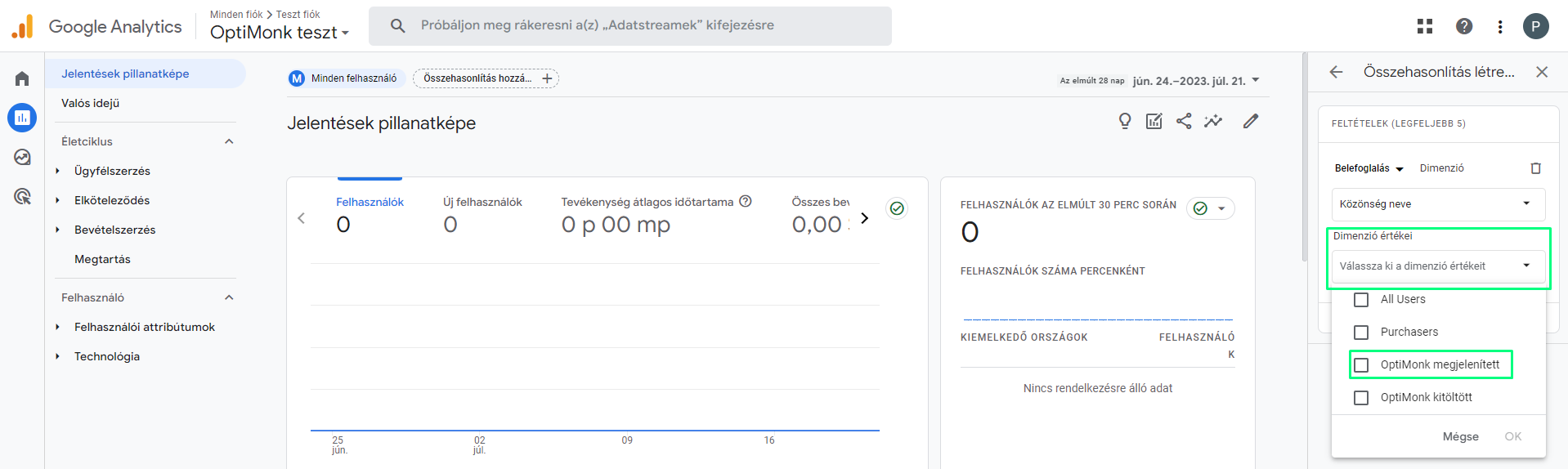Viewport: 1568px width, 469px height.
Task: Click green check data quality icon on chart card
Action: tap(897, 208)
